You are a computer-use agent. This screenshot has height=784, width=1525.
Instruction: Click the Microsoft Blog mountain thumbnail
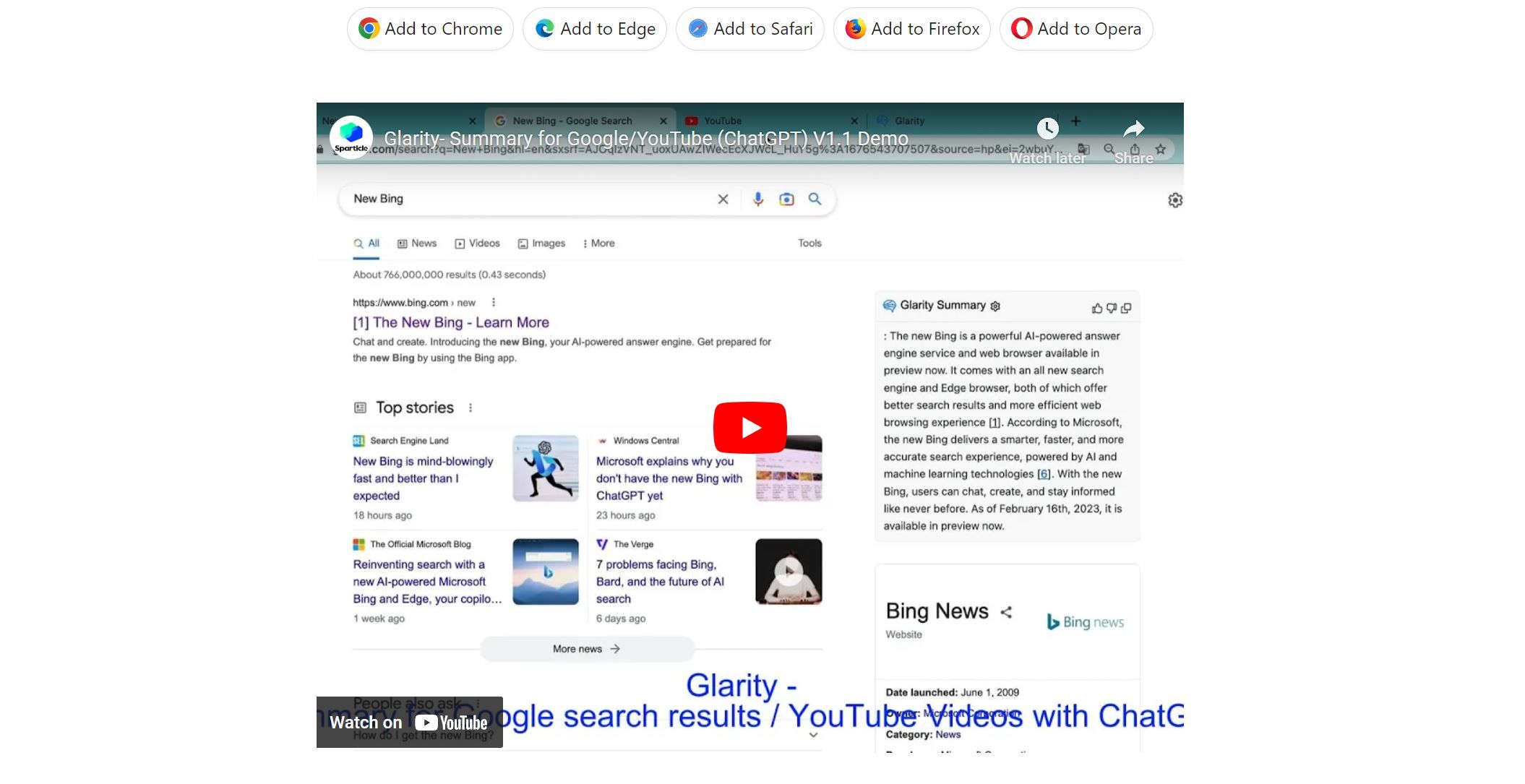[546, 572]
